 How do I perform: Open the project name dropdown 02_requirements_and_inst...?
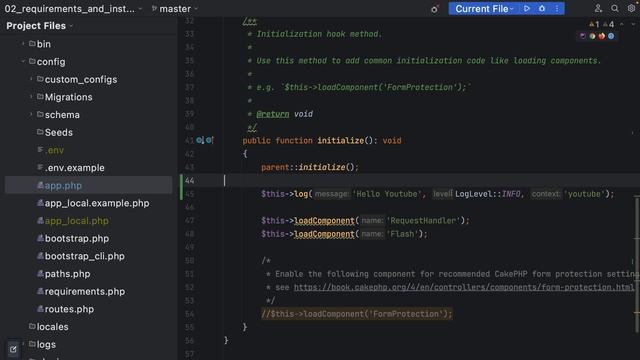pyautogui.click(x=73, y=9)
